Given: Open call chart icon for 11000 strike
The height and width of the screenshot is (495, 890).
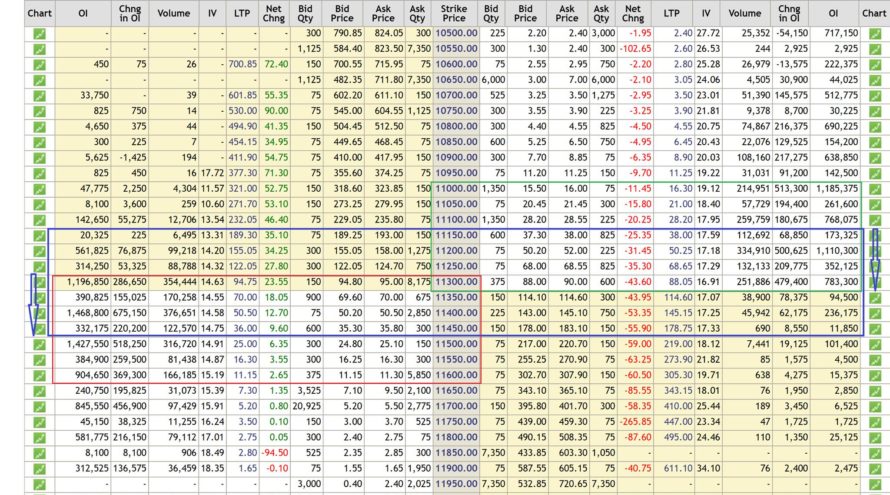Looking at the screenshot, I should (x=39, y=189).
